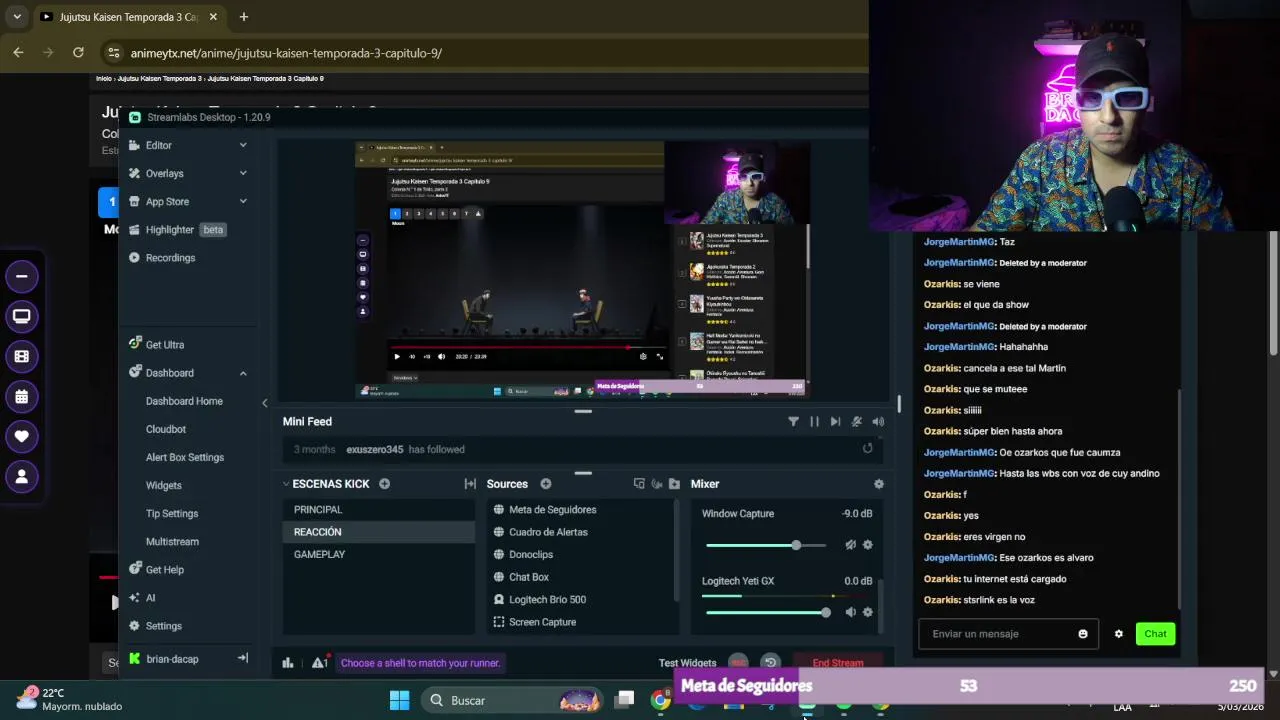Image resolution: width=1280 pixels, height=720 pixels.
Task: Open Dashboard Home menu item
Action: click(x=184, y=401)
